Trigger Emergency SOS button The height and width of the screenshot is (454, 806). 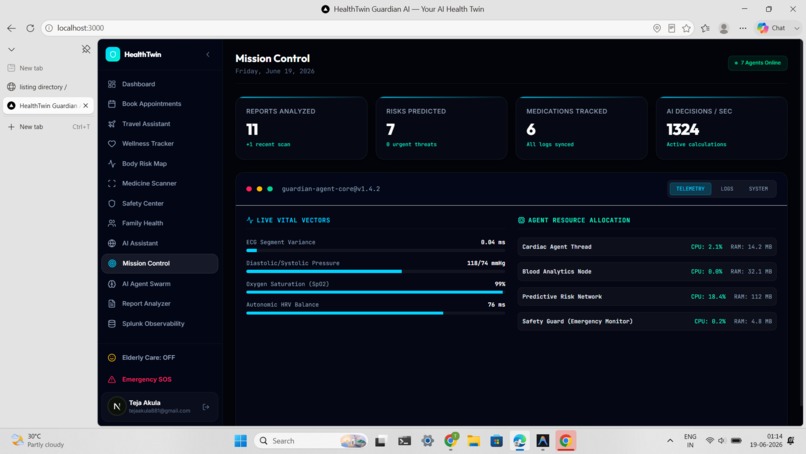click(x=159, y=379)
